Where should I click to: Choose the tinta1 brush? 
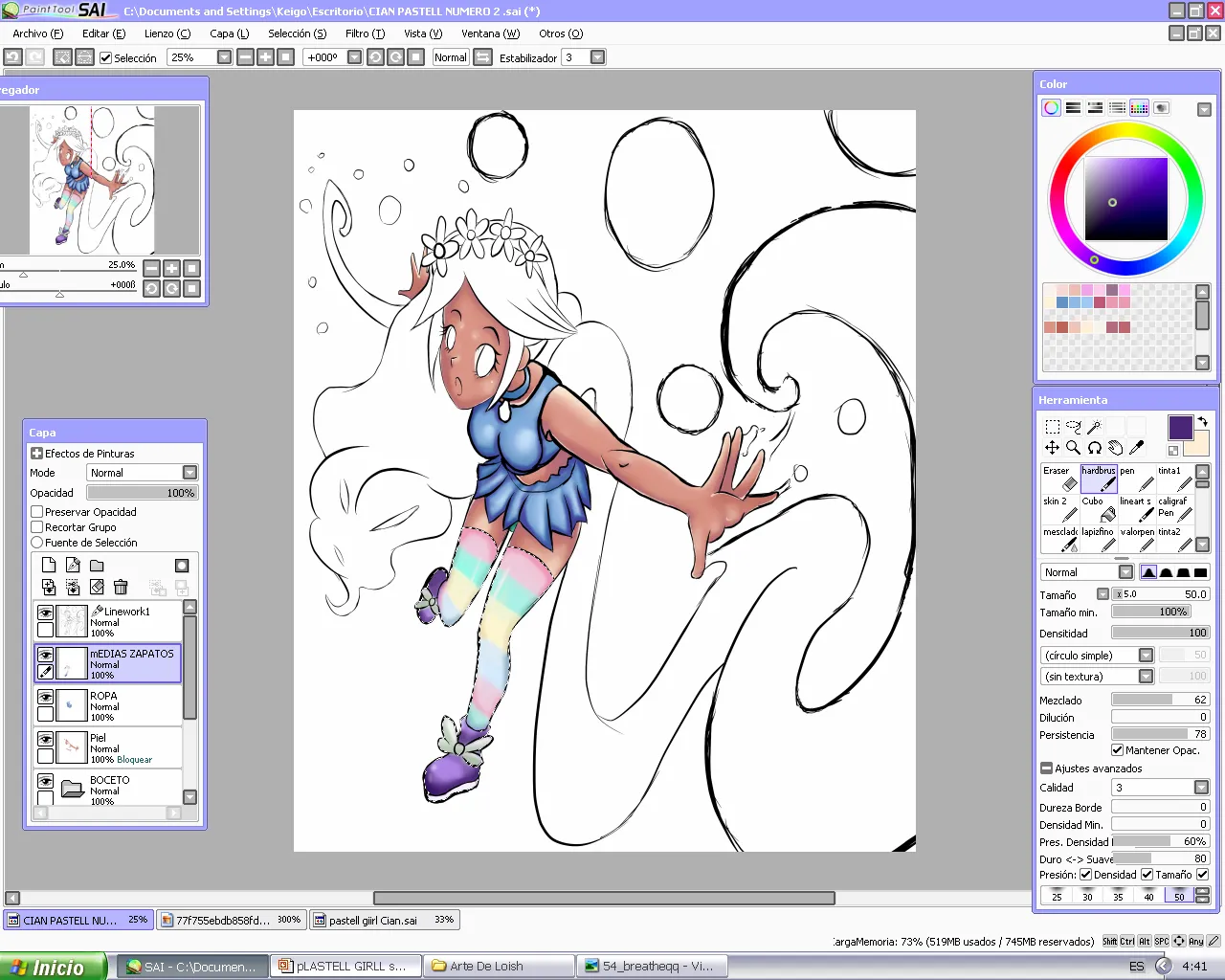(x=1175, y=479)
